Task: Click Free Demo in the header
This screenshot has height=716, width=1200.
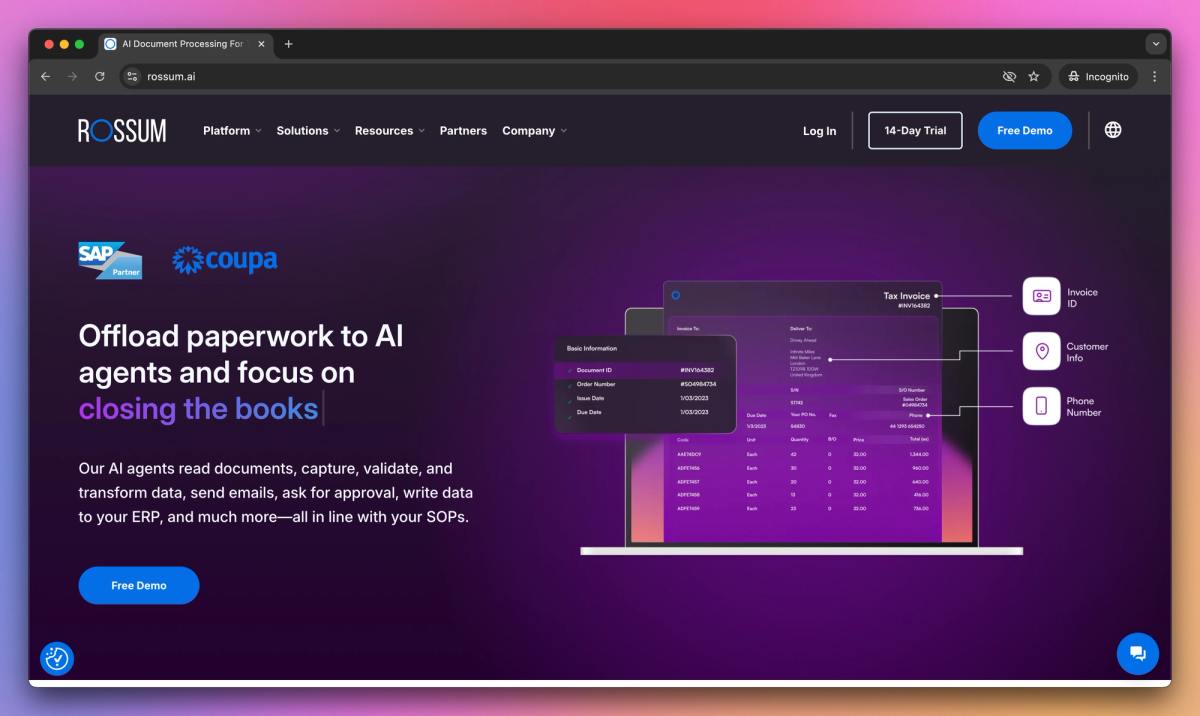Action: [1025, 130]
